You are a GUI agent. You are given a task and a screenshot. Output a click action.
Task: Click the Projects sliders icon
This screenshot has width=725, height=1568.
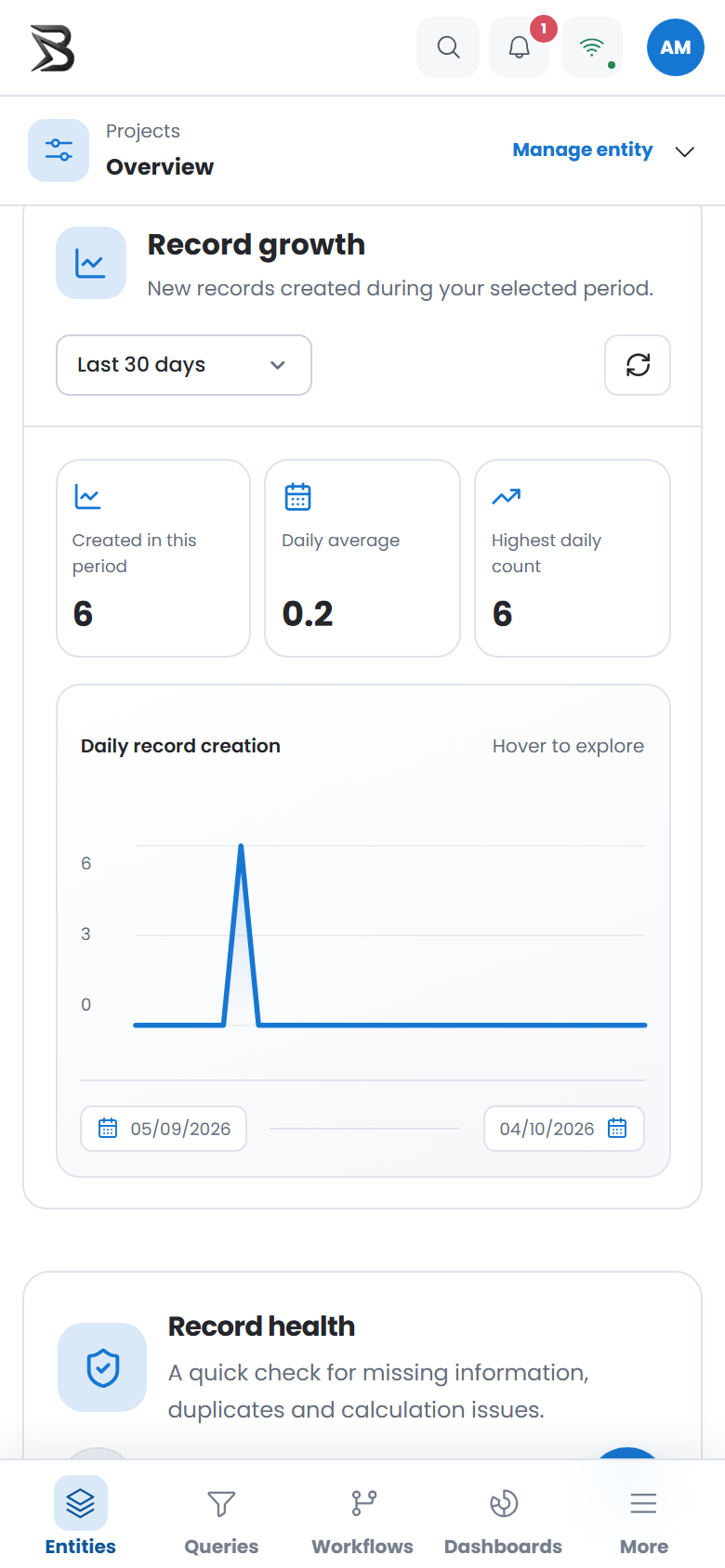[59, 150]
